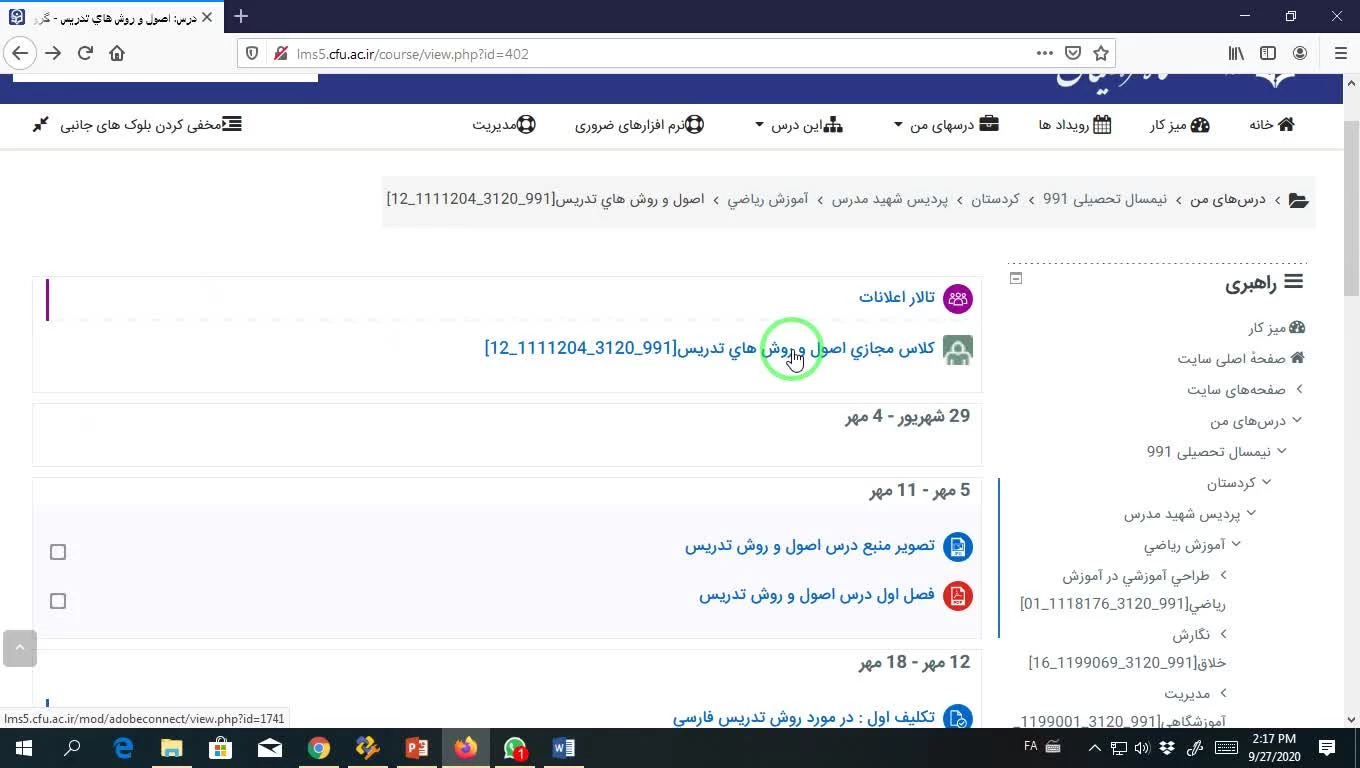This screenshot has width=1360, height=768.
Task: Reload the page with the refresh icon
Action: coord(85,54)
